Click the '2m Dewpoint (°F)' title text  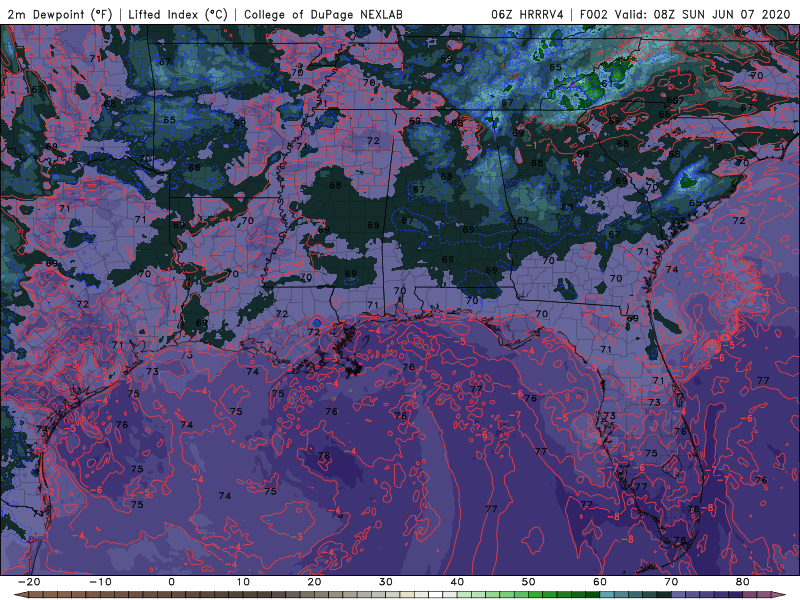tap(60, 14)
